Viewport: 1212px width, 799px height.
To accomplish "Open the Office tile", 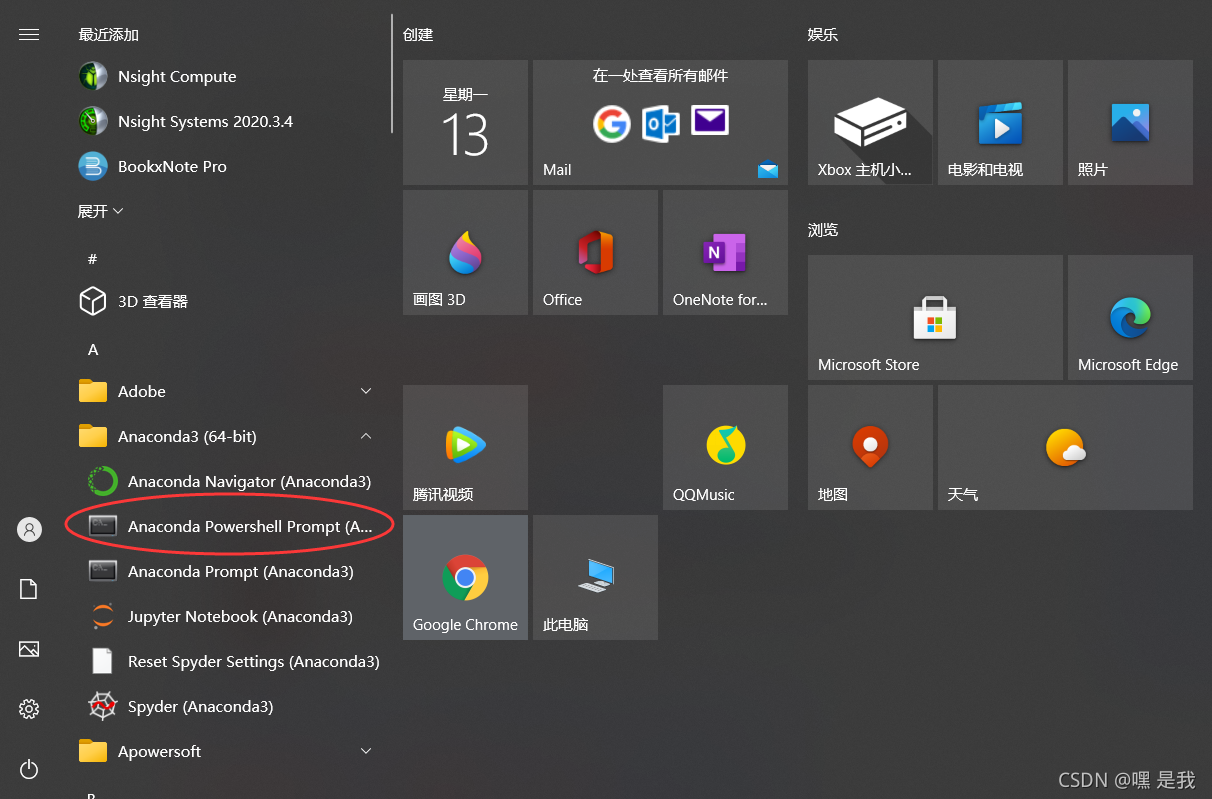I will tap(595, 252).
